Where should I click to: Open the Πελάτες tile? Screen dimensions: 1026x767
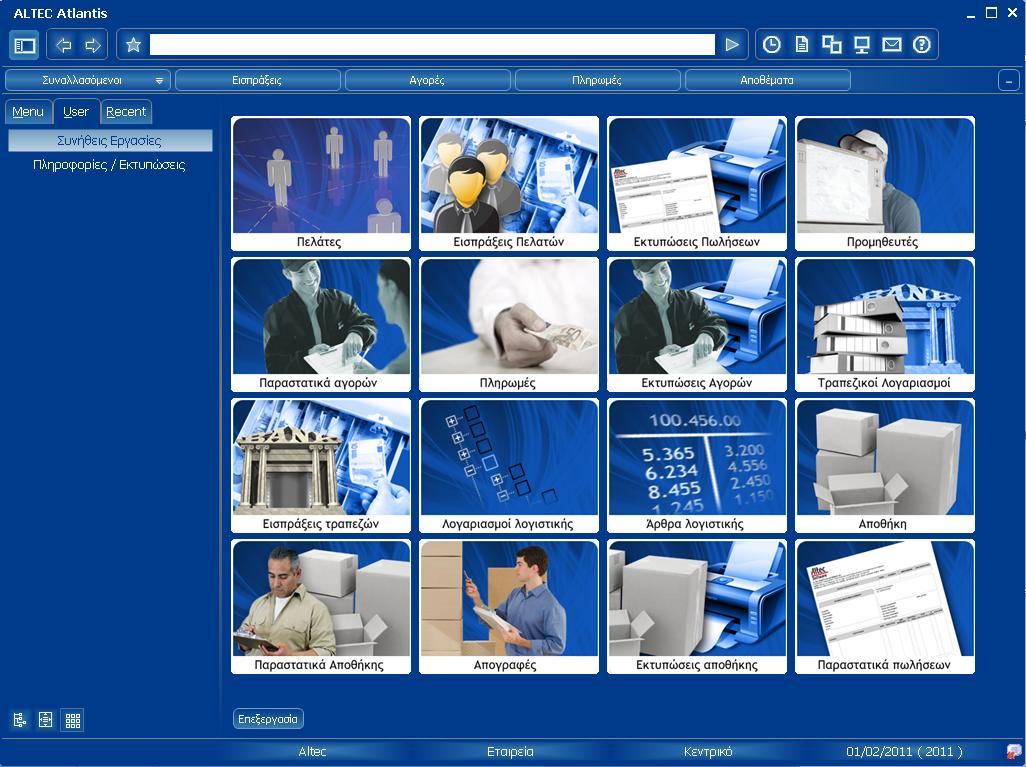(x=321, y=184)
